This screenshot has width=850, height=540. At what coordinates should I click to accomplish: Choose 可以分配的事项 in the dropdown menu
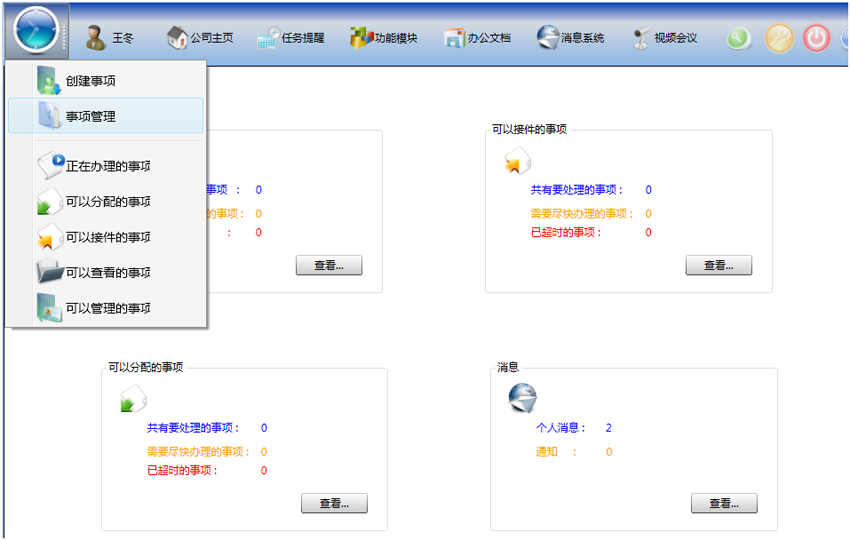tap(106, 202)
